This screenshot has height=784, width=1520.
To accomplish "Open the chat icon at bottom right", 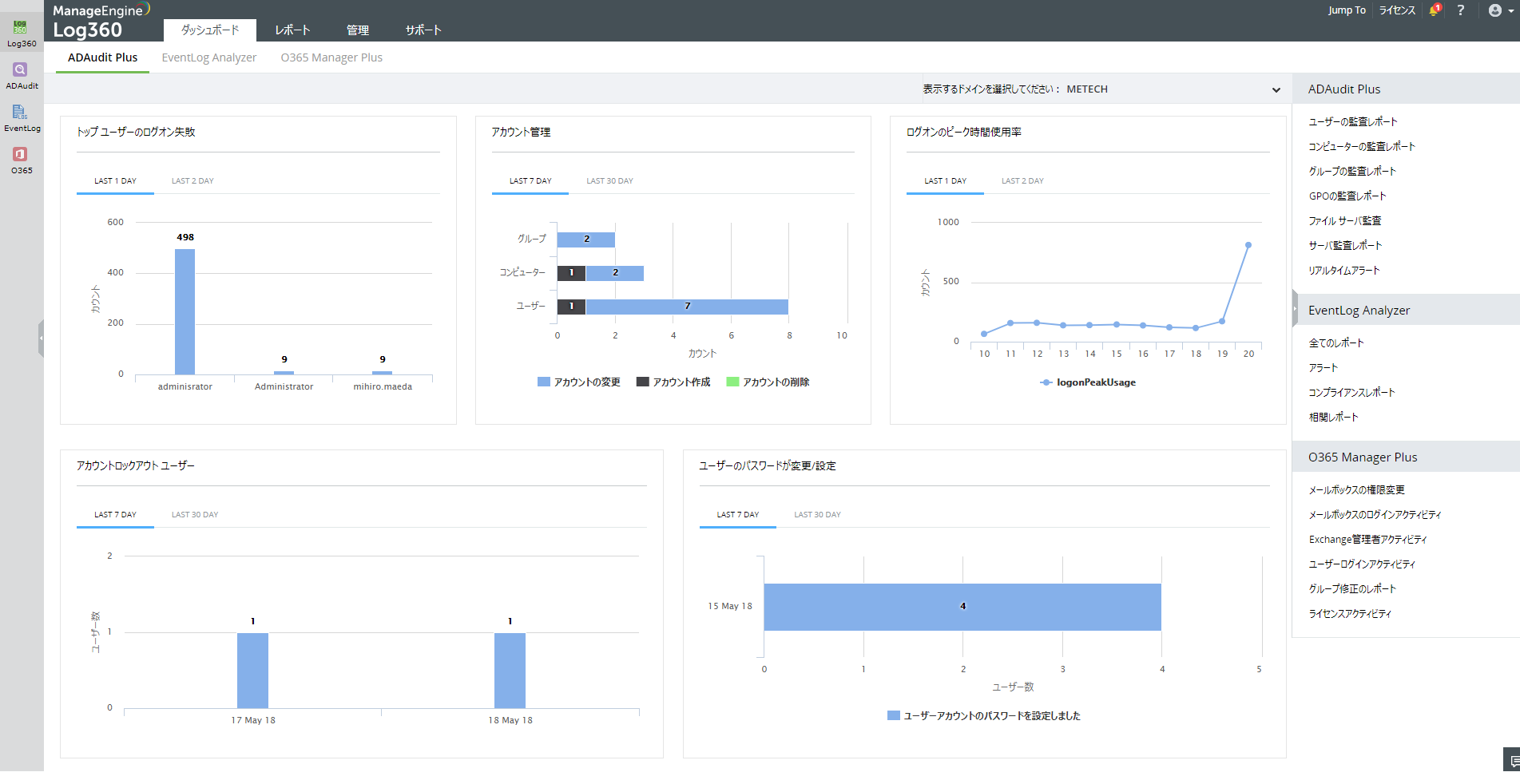I will (1514, 761).
